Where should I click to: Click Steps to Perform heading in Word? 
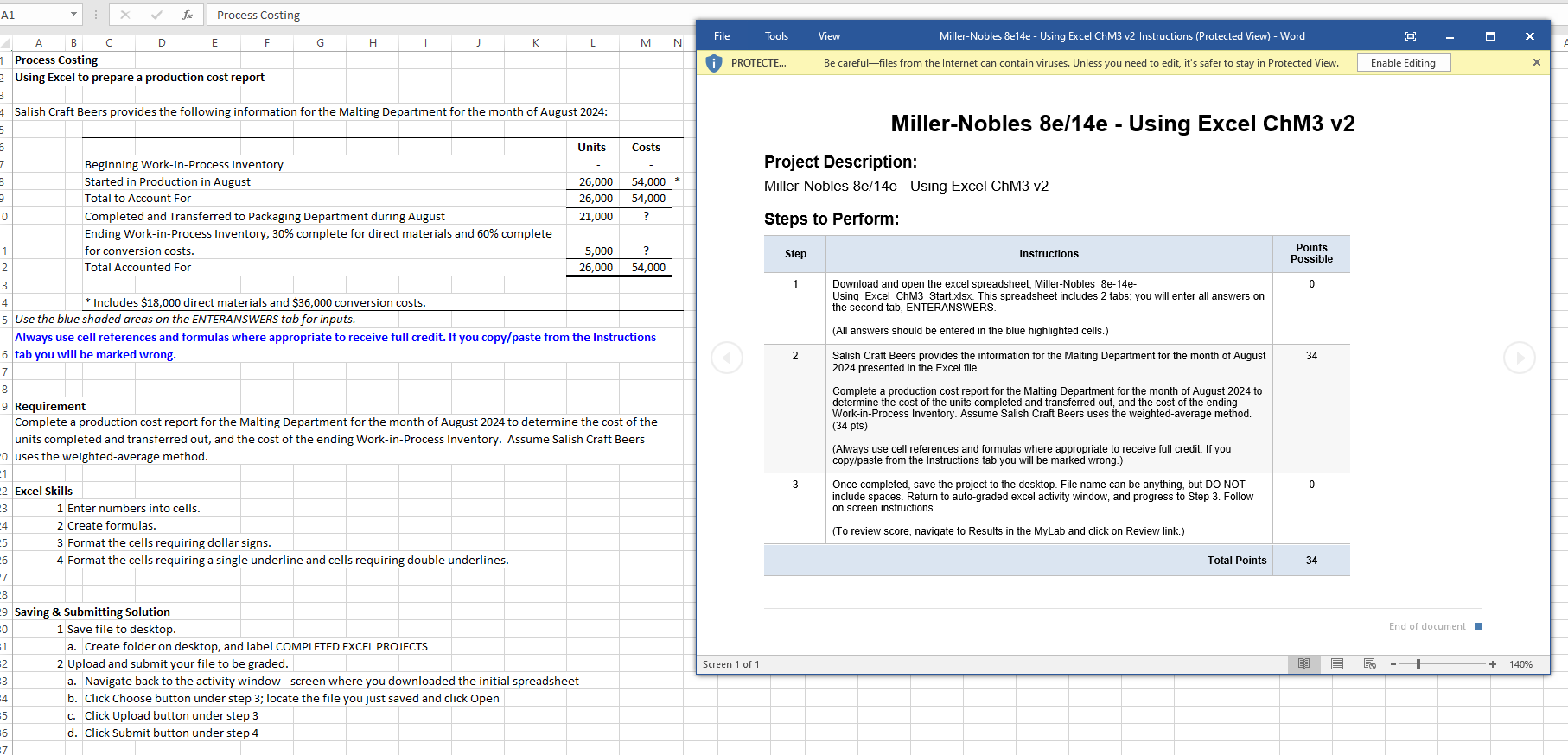pyautogui.click(x=832, y=219)
